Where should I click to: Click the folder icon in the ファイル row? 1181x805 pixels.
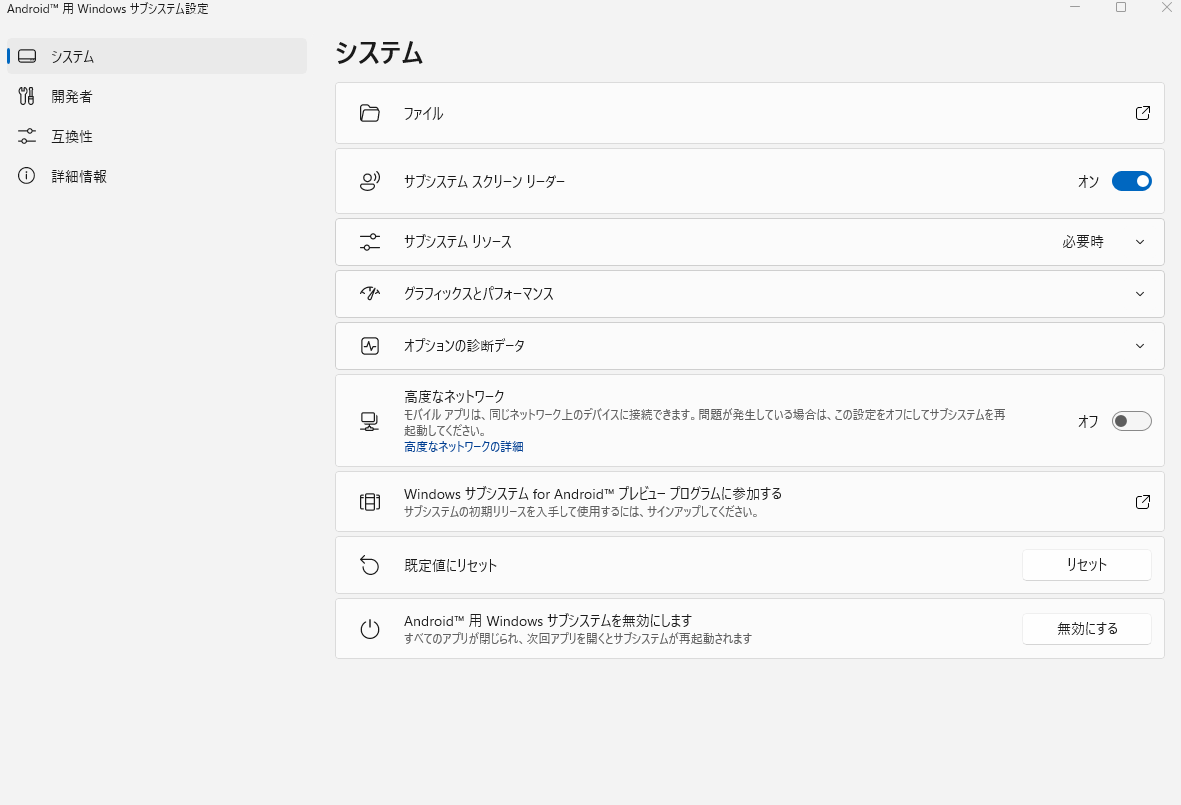click(x=370, y=114)
